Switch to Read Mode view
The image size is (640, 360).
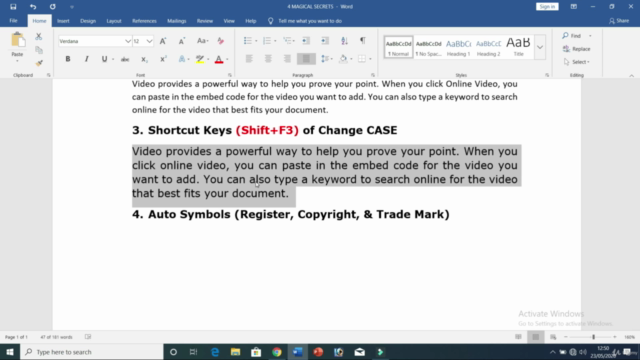click(518, 337)
